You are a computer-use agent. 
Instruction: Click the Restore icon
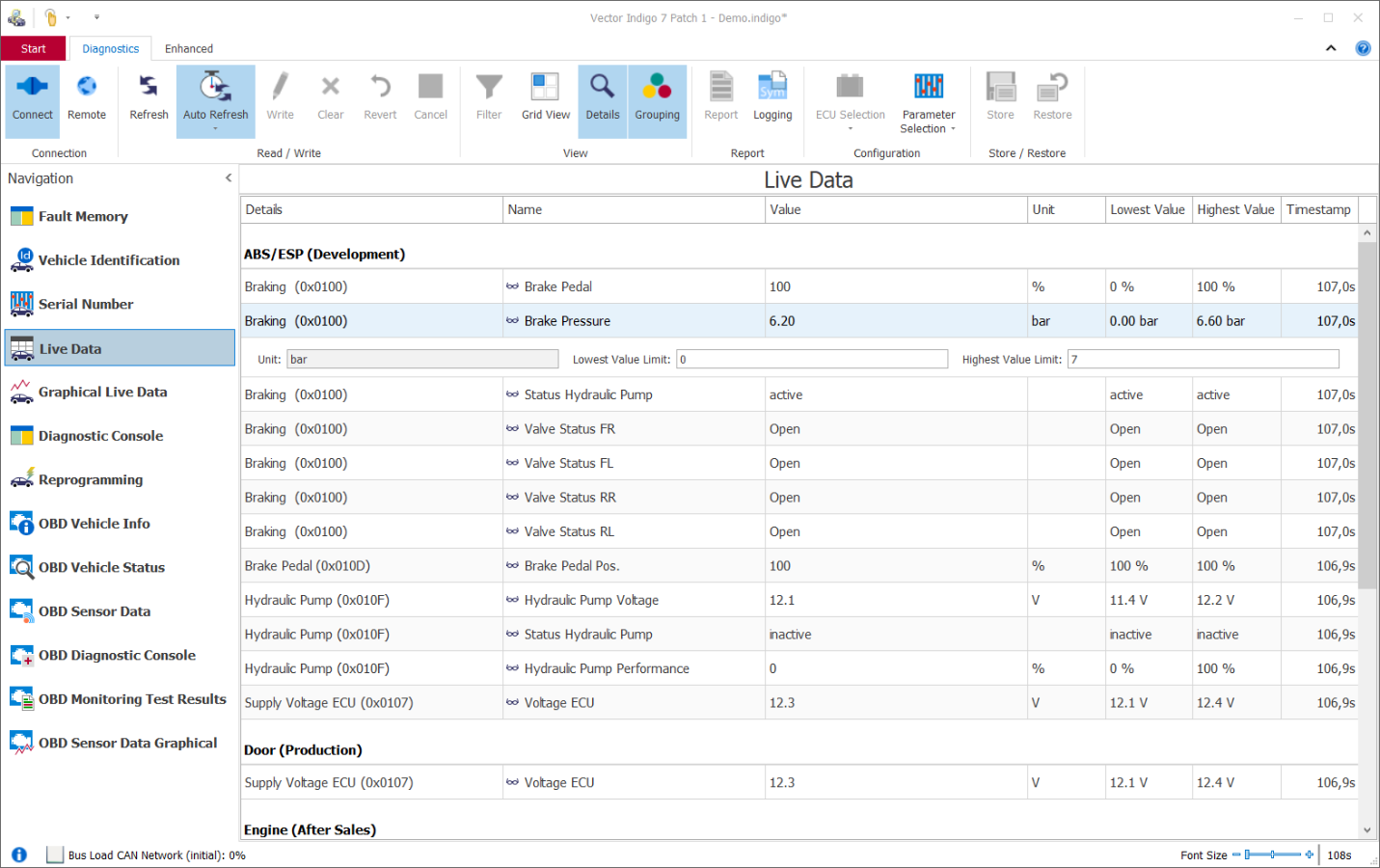tap(1052, 87)
